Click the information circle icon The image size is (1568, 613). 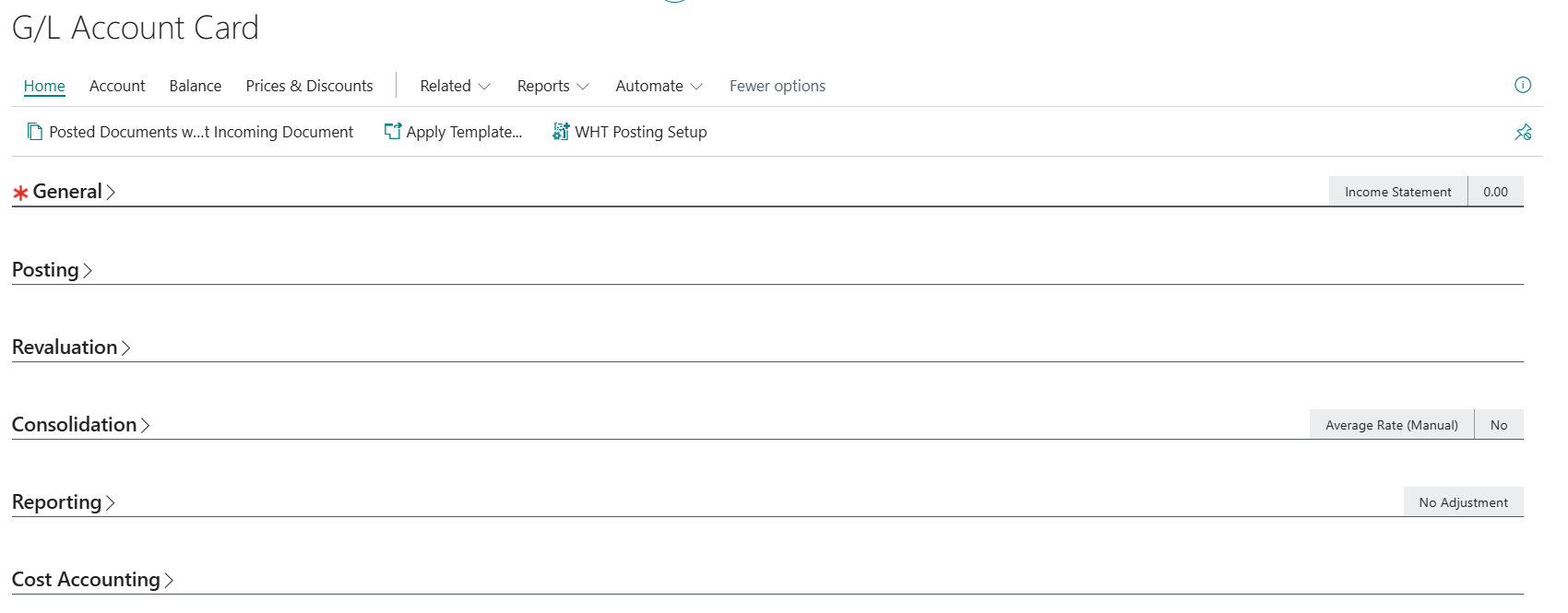pyautogui.click(x=1523, y=85)
